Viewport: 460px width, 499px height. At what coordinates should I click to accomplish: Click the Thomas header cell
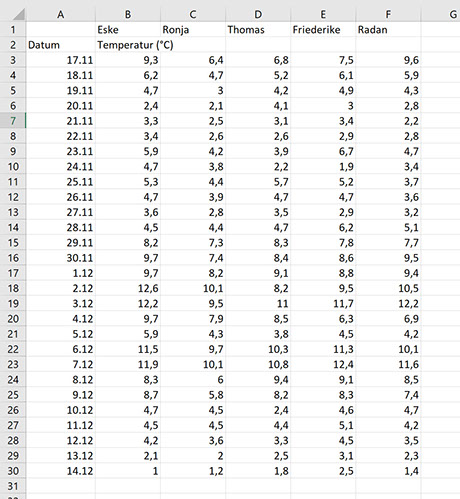click(258, 30)
